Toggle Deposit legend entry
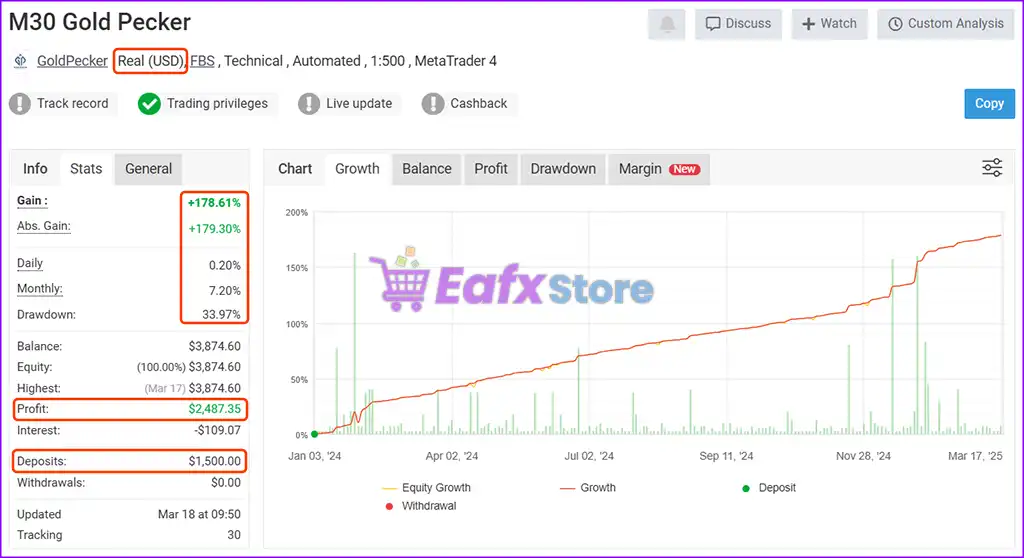1024x558 pixels. pyautogui.click(x=769, y=487)
